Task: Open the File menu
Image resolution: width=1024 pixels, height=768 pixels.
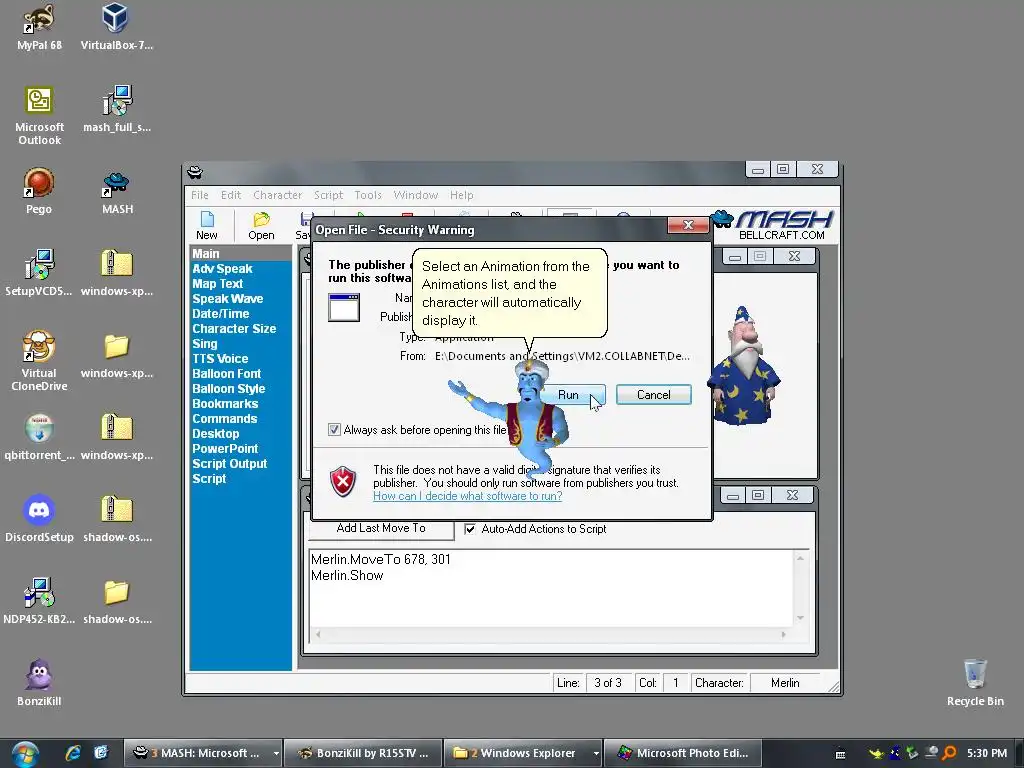Action: coord(200,195)
